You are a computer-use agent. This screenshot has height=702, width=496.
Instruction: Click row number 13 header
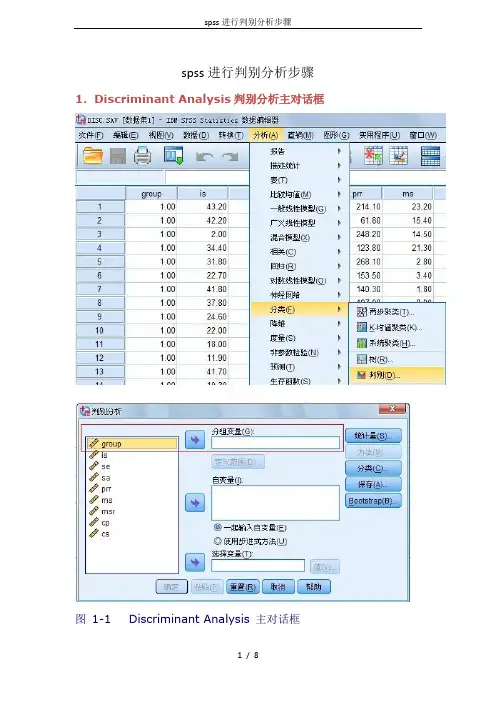pyautogui.click(x=99, y=372)
